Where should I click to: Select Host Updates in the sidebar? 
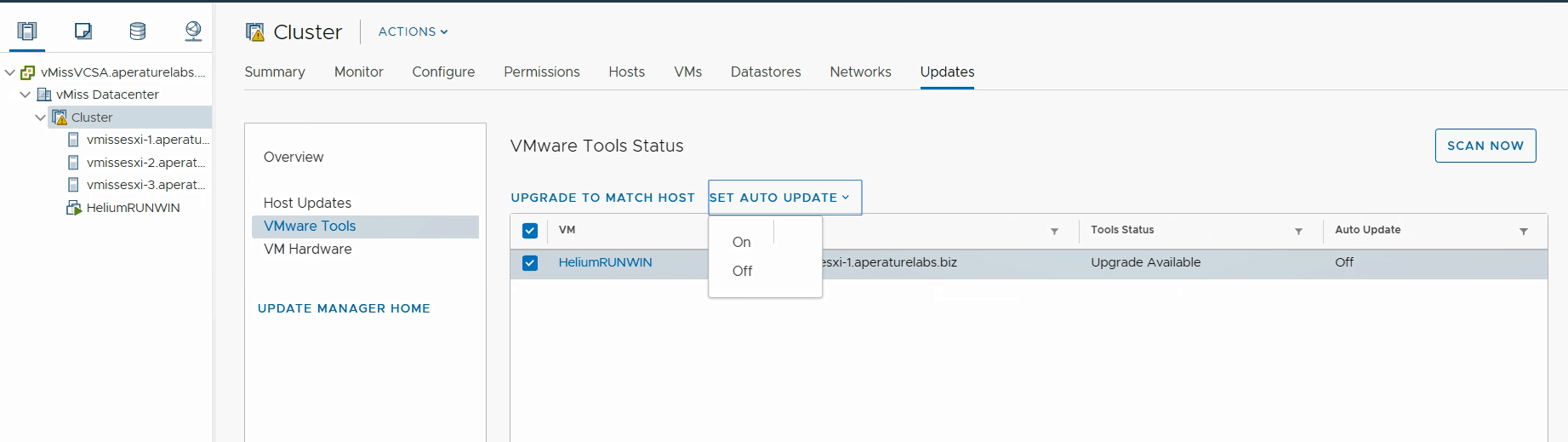coord(307,203)
